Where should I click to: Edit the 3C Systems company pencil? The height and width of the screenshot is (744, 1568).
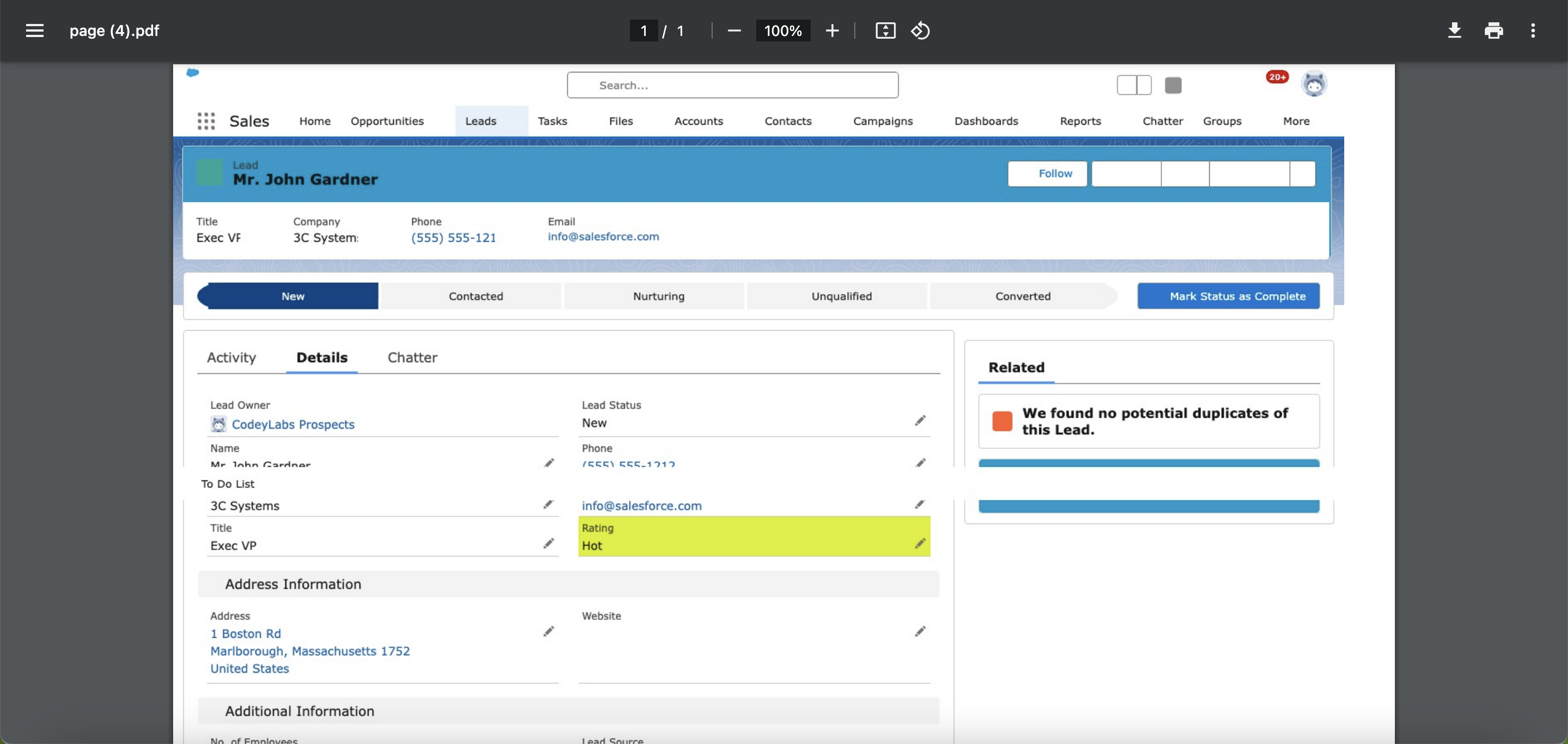point(548,504)
